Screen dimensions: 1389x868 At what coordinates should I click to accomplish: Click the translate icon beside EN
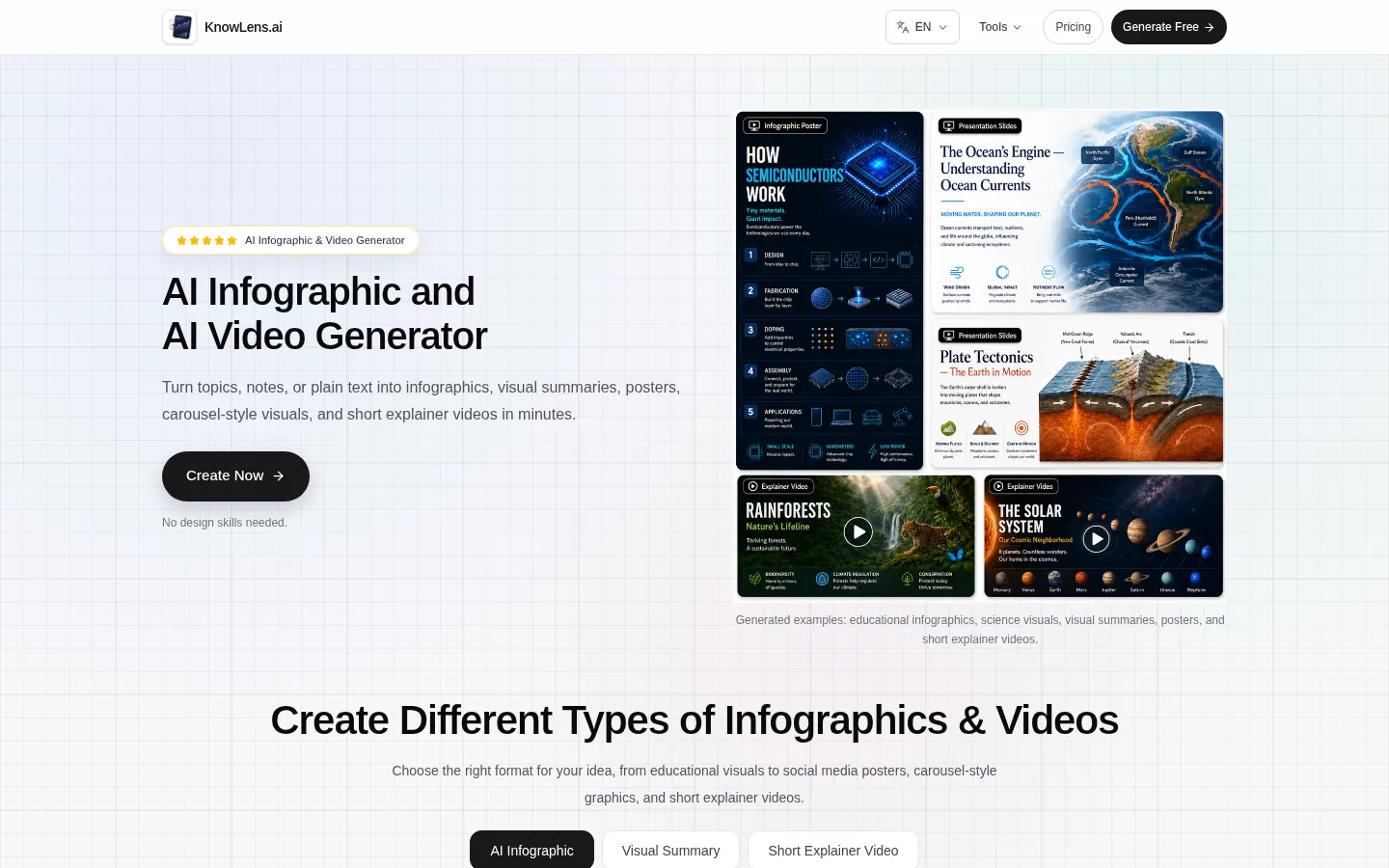tap(903, 27)
